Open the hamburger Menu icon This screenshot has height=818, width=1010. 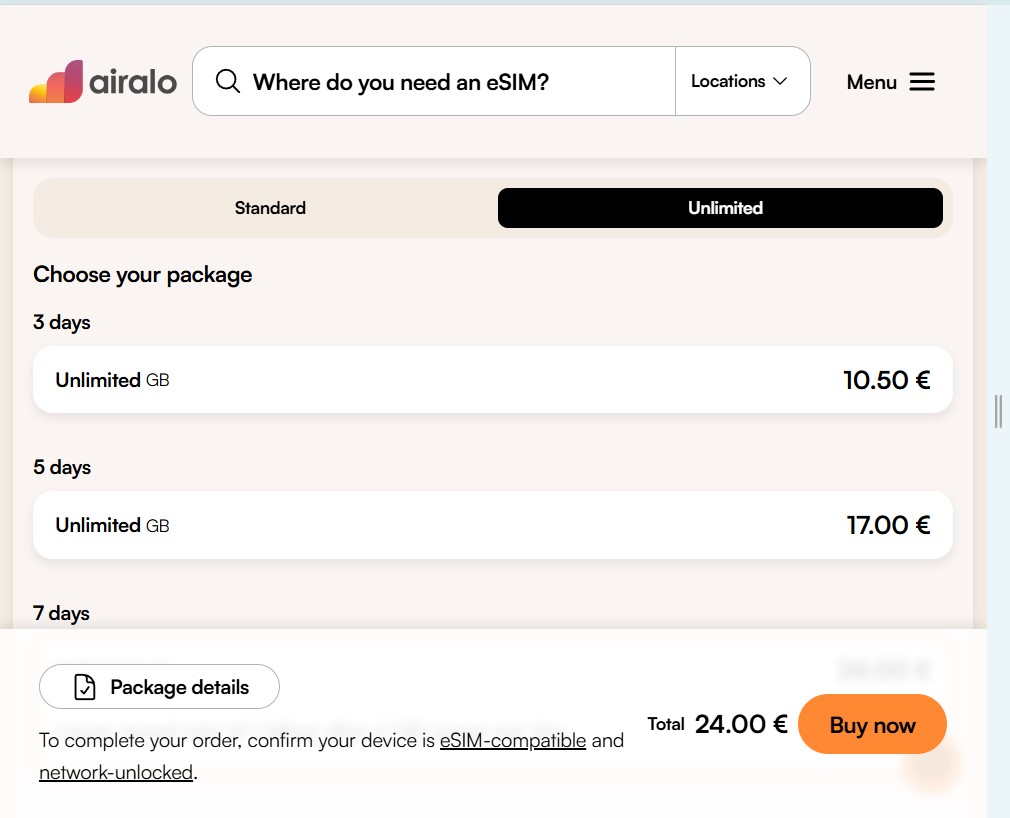(922, 82)
